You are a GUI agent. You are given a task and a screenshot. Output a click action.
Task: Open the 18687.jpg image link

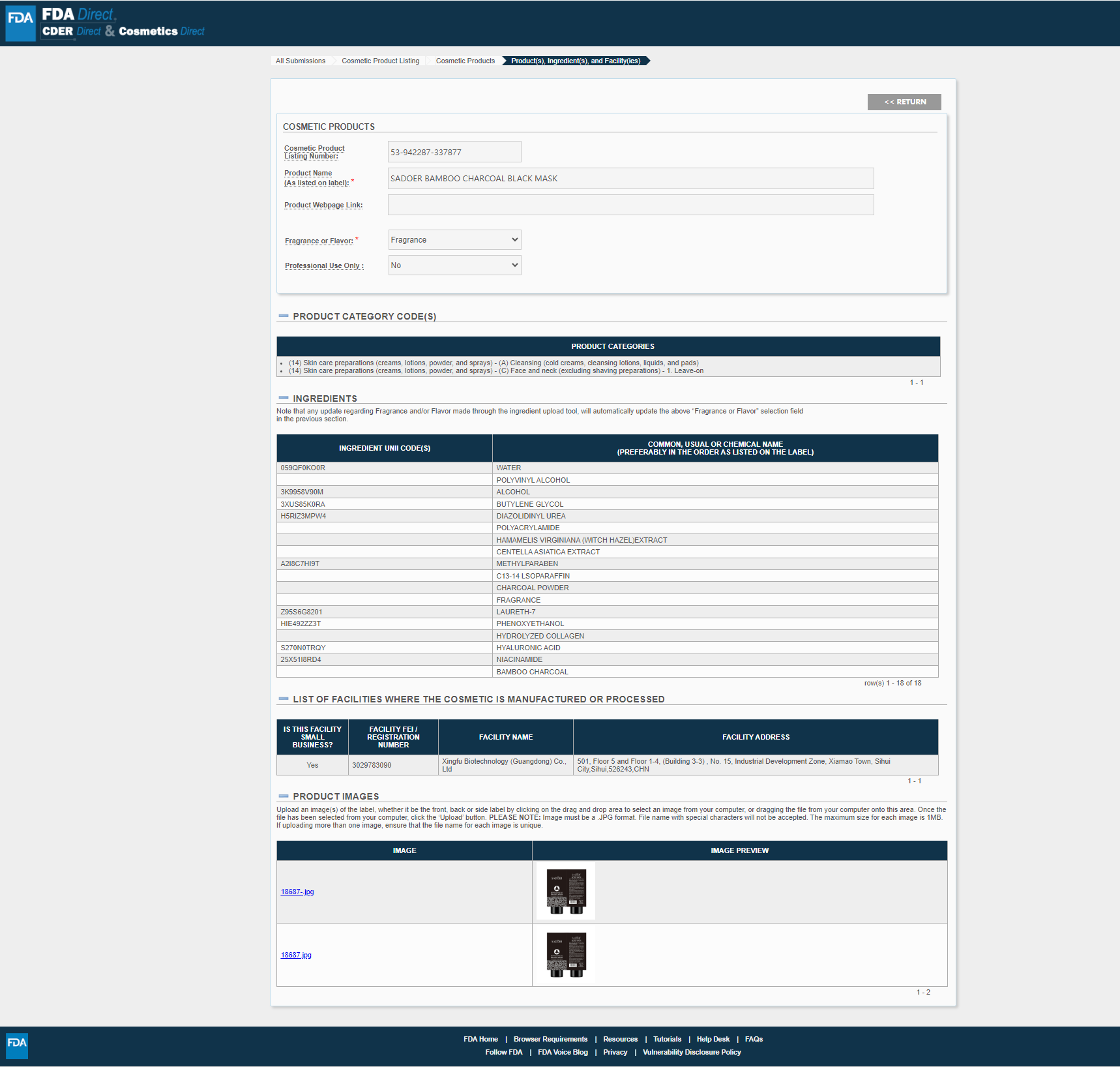click(296, 955)
